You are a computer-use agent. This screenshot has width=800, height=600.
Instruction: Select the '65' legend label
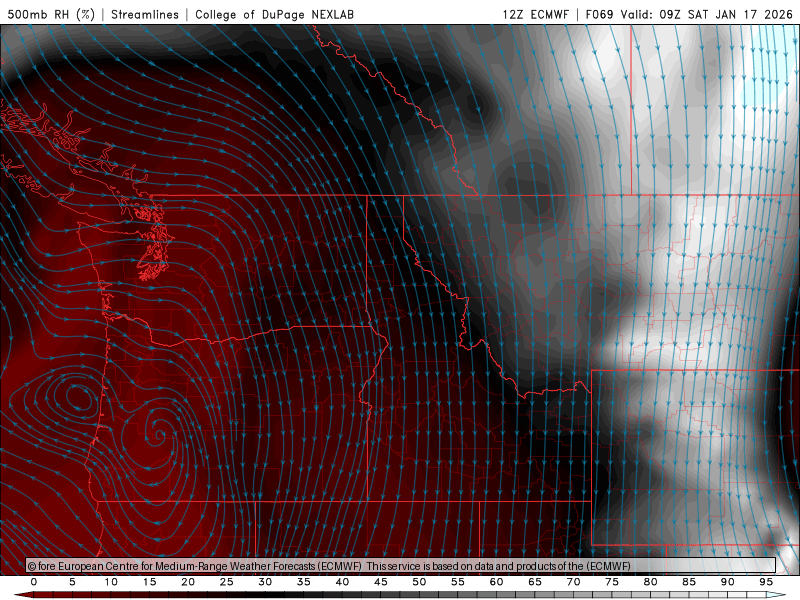(535, 582)
